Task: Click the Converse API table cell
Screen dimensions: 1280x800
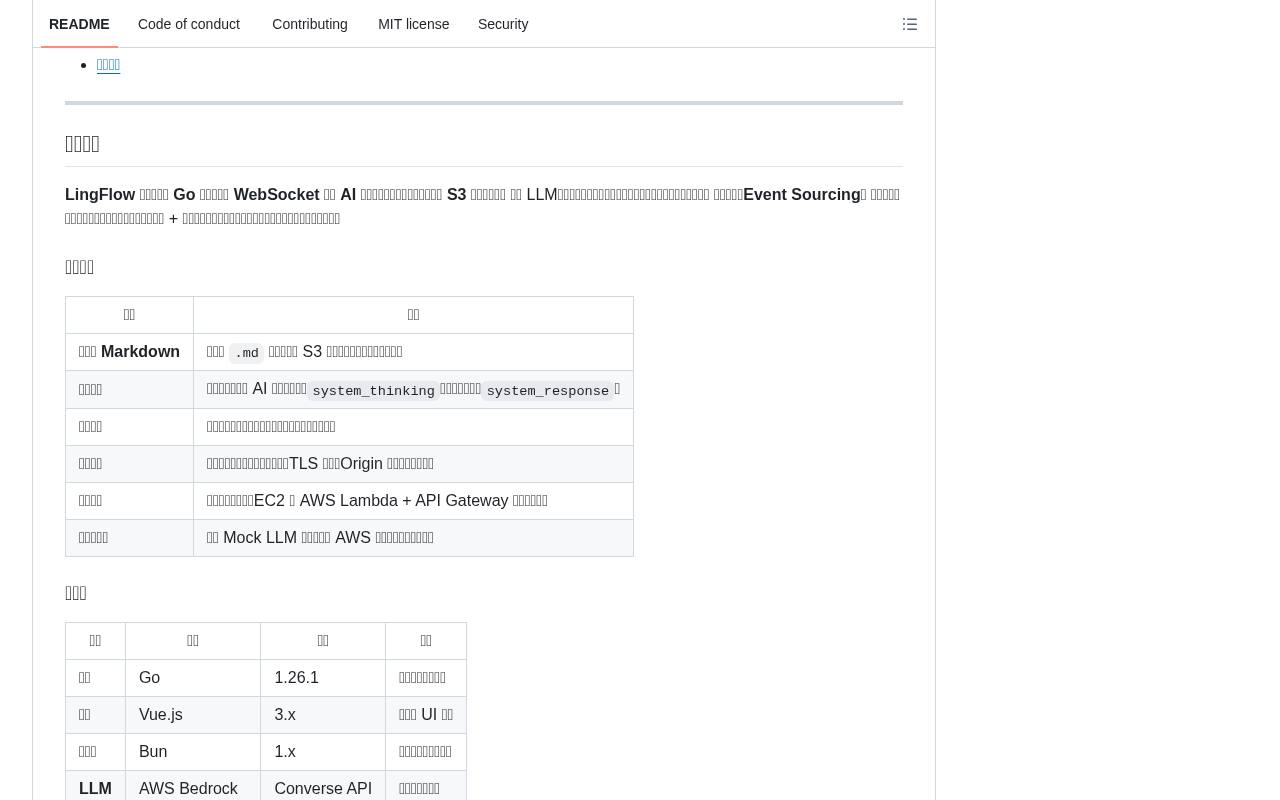Action: click(323, 786)
